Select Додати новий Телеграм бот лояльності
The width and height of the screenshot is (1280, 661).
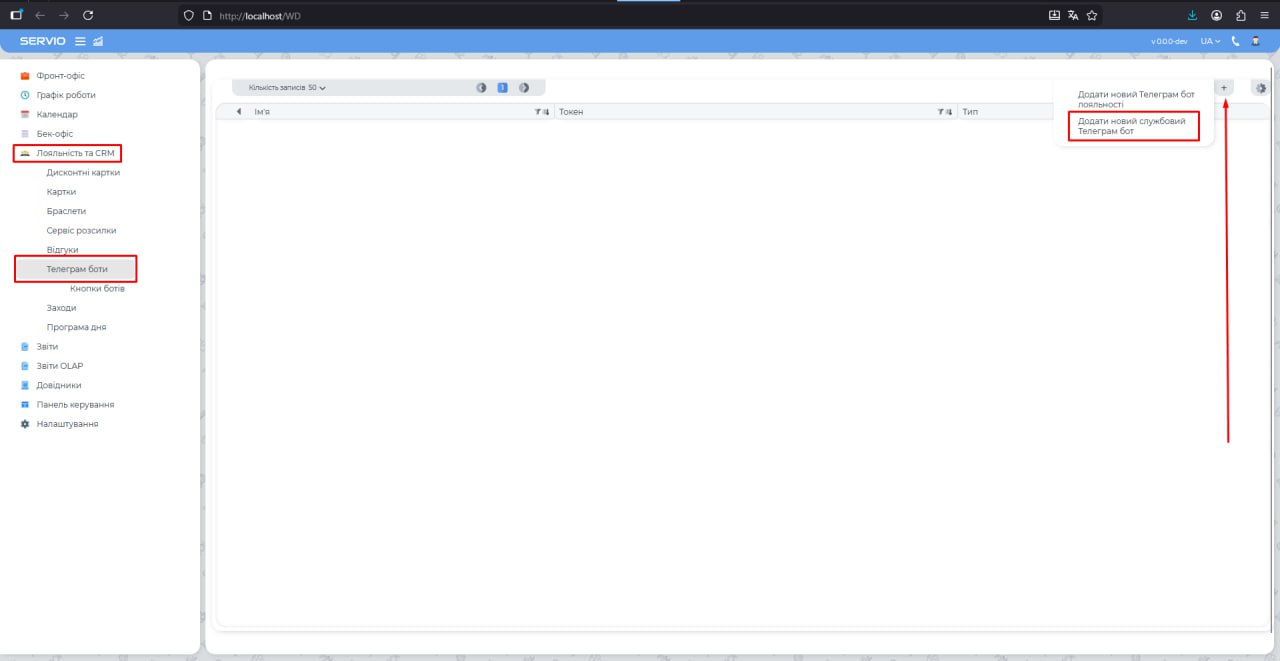1135,99
